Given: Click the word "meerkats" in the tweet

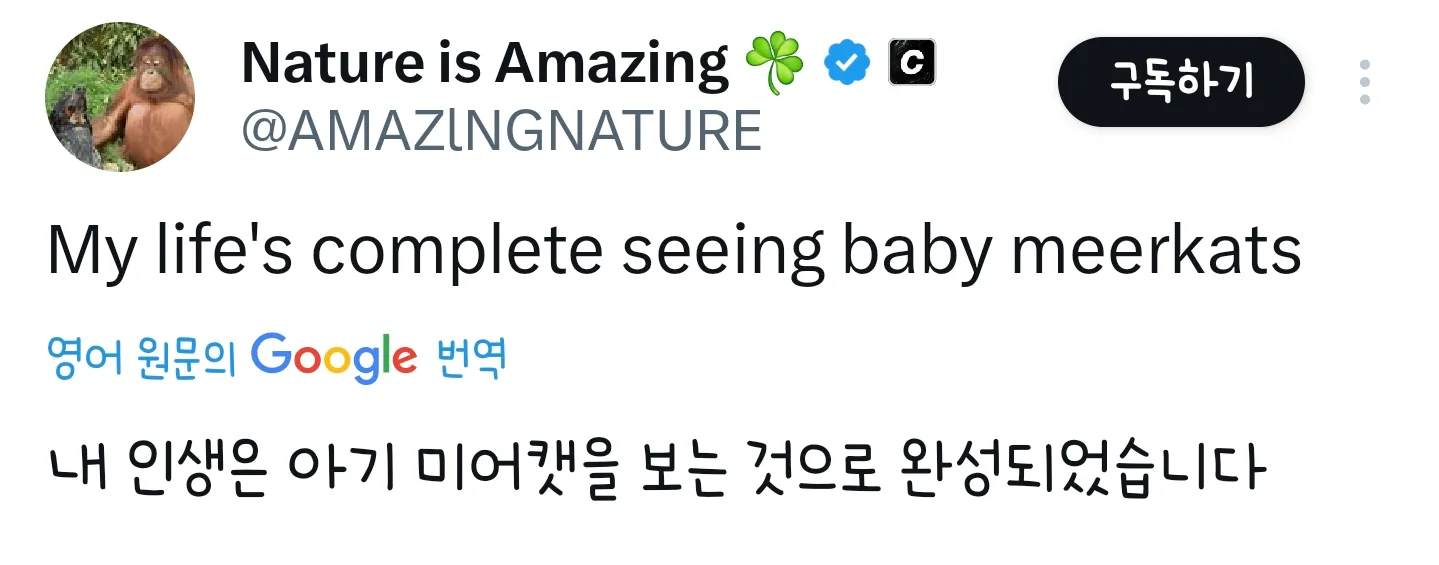Looking at the screenshot, I should pos(1156,253).
